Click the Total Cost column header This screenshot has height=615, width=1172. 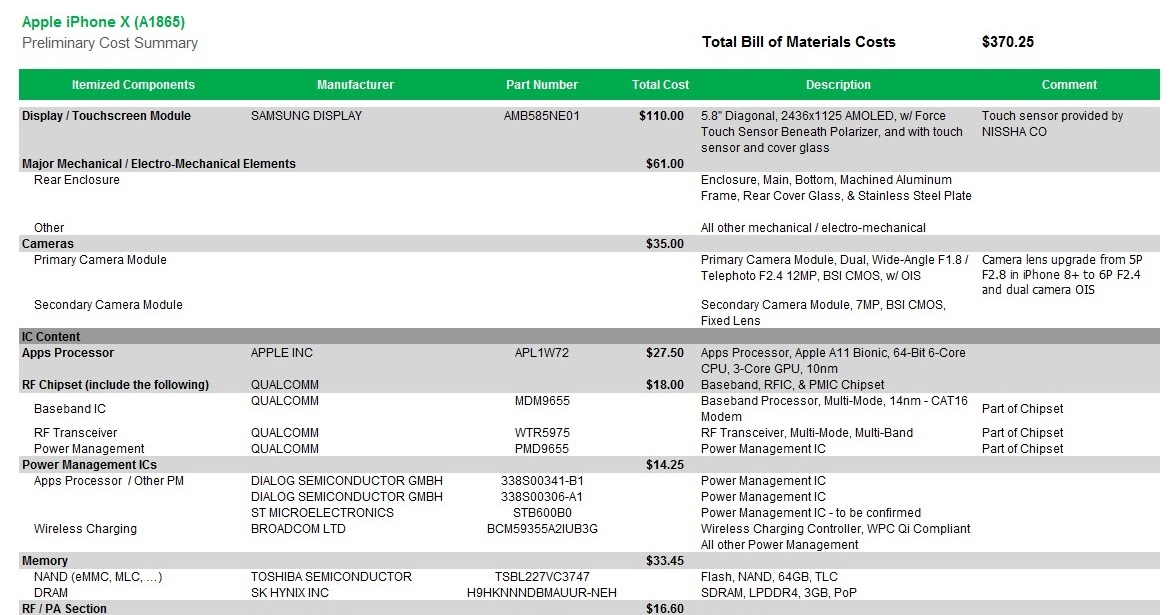point(659,84)
